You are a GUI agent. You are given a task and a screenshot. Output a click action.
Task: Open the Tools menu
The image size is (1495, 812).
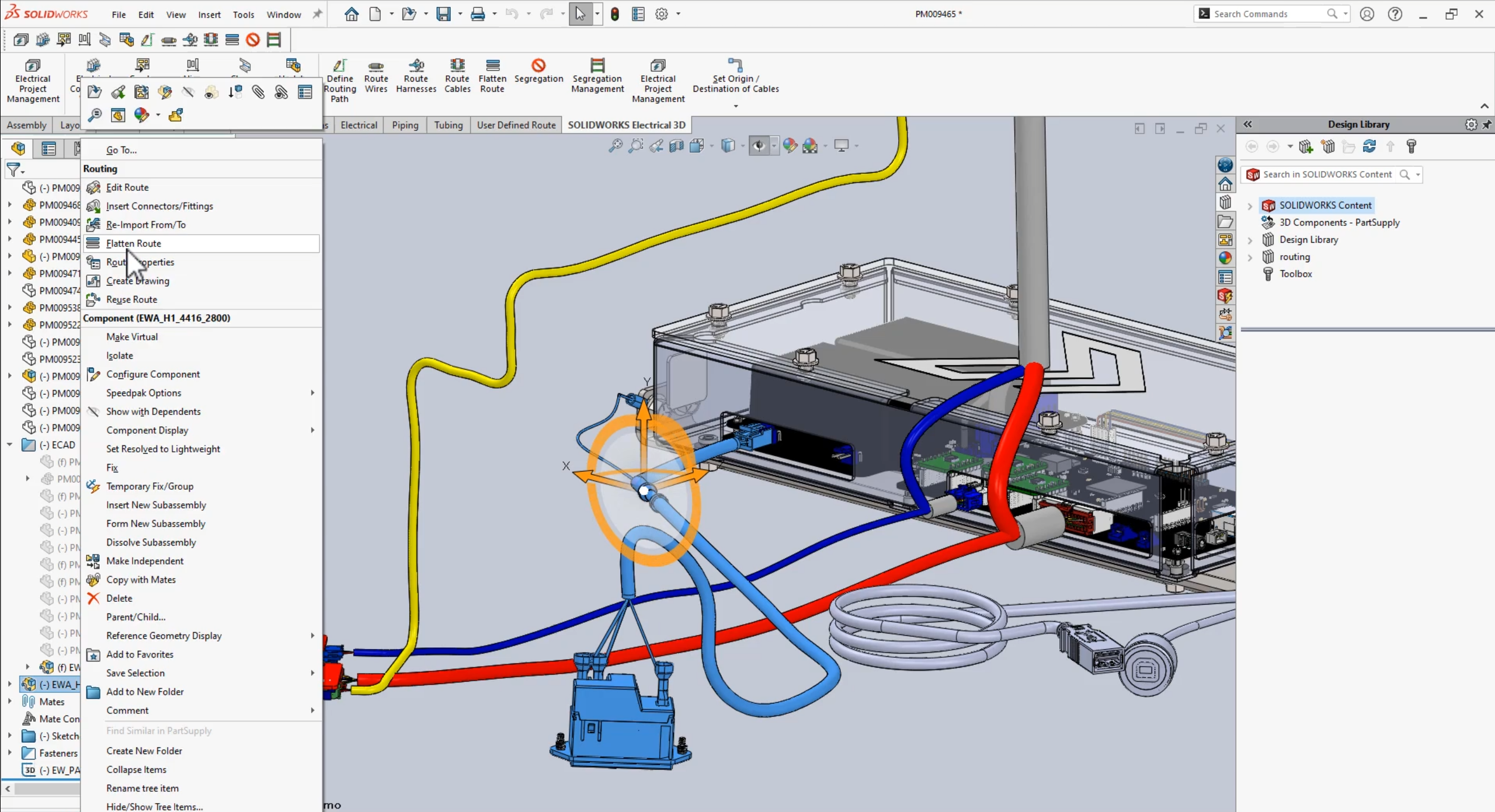click(x=244, y=15)
